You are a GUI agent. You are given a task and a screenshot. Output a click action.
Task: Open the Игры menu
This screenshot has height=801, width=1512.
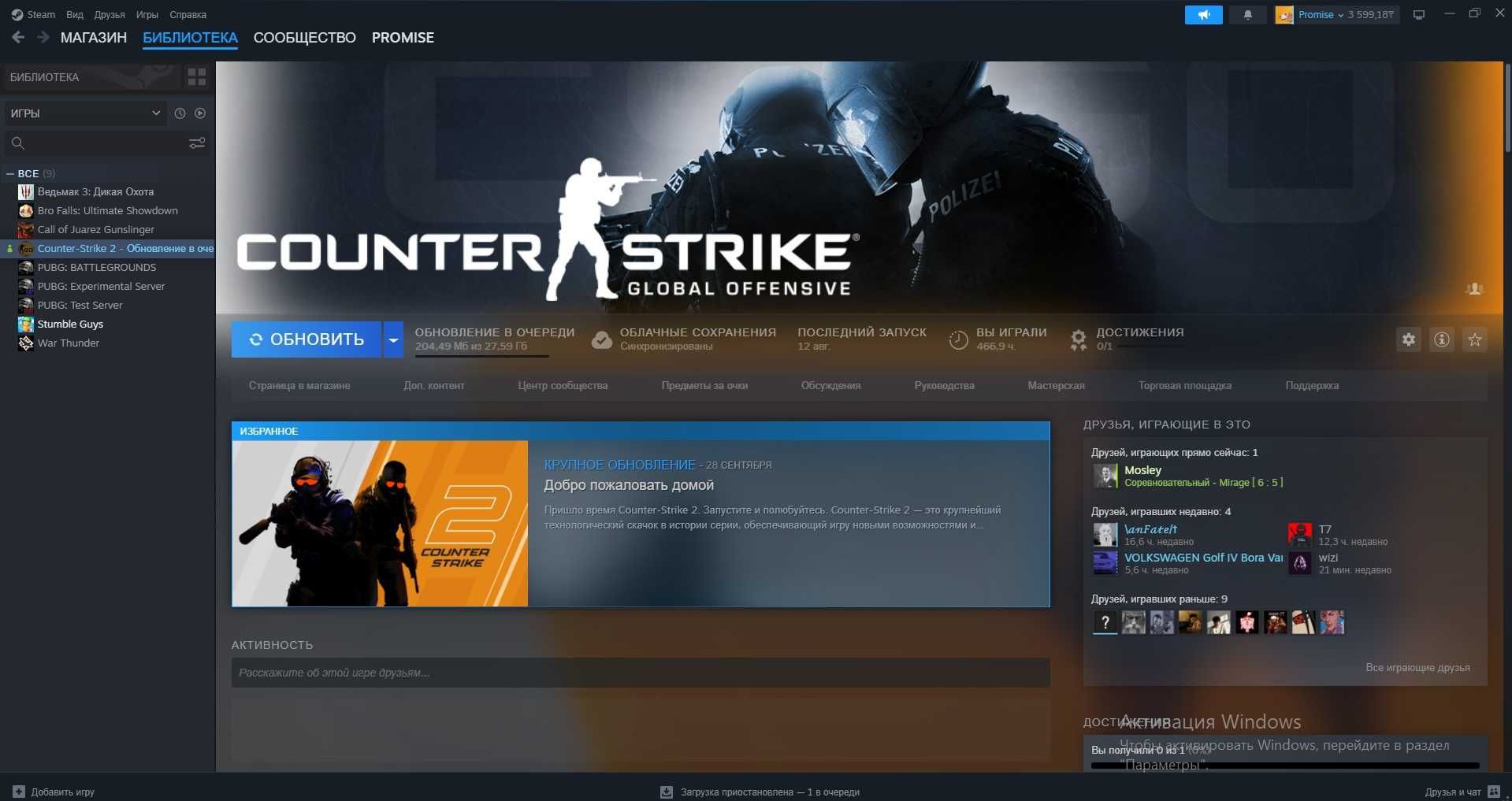click(x=147, y=14)
